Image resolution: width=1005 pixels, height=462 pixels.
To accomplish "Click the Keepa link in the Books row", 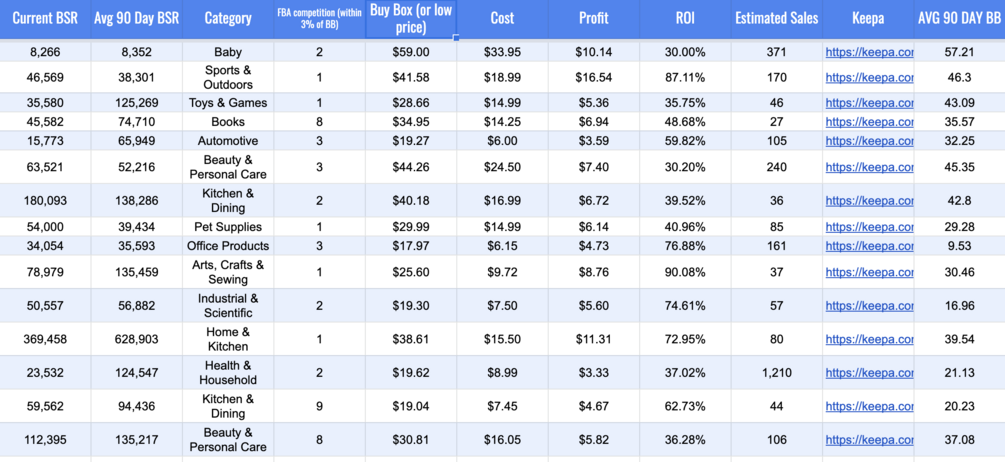I will pos(868,122).
